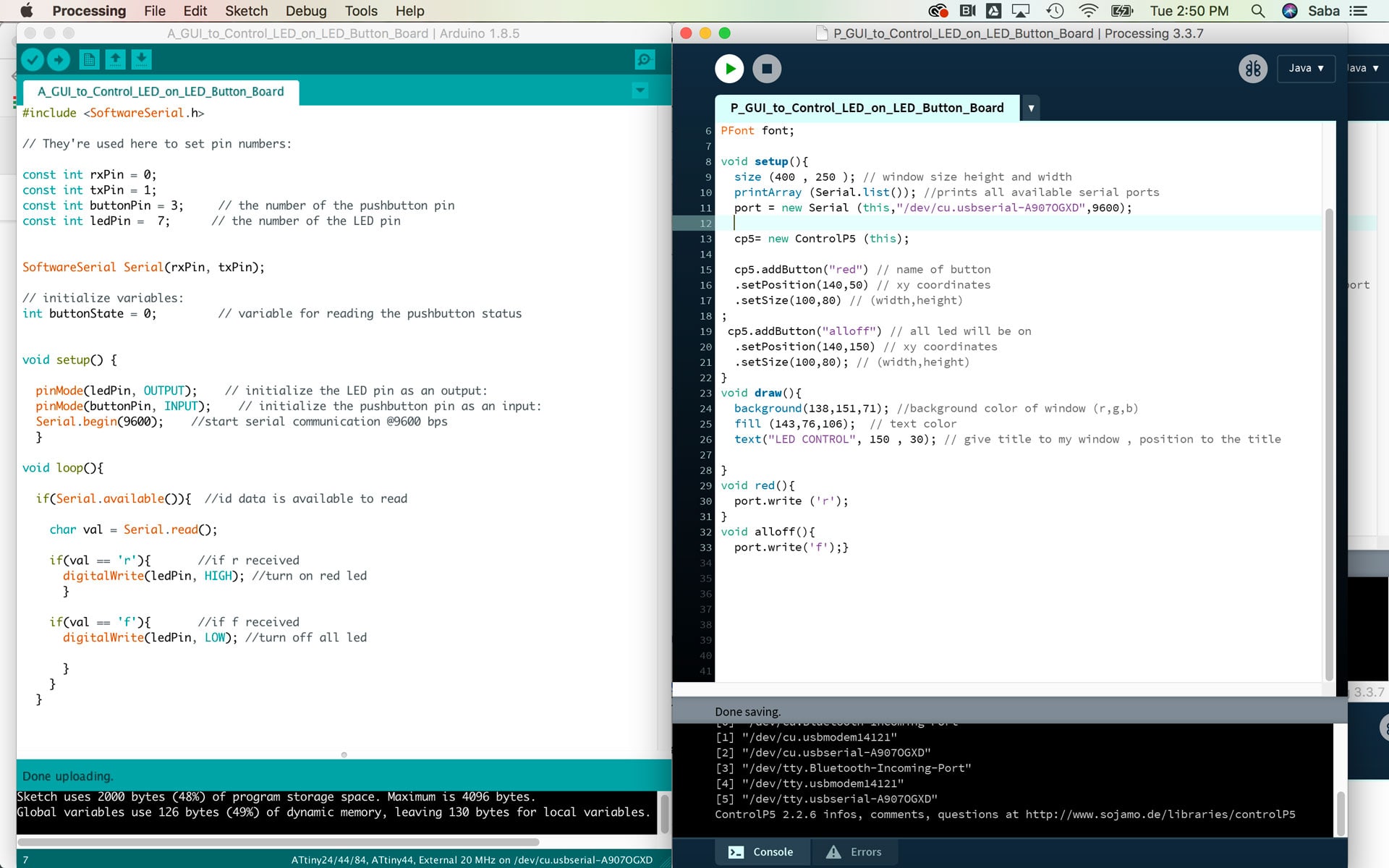The image size is (1389, 868).
Task: Click the 'const int ledPin = 7;' line
Action: 96,221
